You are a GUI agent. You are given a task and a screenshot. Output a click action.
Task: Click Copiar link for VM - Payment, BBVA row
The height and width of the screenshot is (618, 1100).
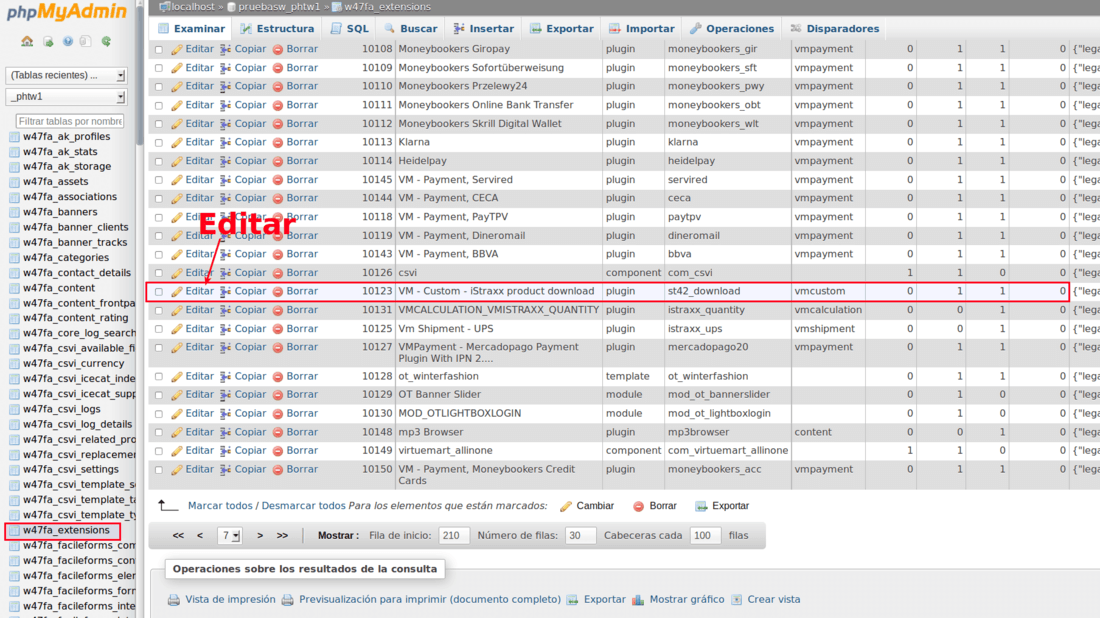click(x=250, y=254)
